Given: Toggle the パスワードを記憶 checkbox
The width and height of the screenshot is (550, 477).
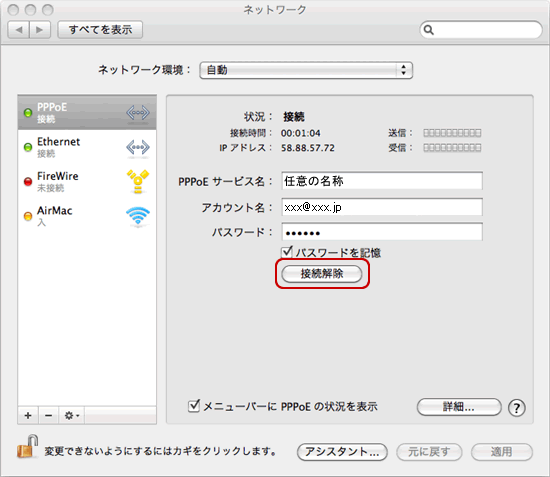Looking at the screenshot, I should 287,251.
